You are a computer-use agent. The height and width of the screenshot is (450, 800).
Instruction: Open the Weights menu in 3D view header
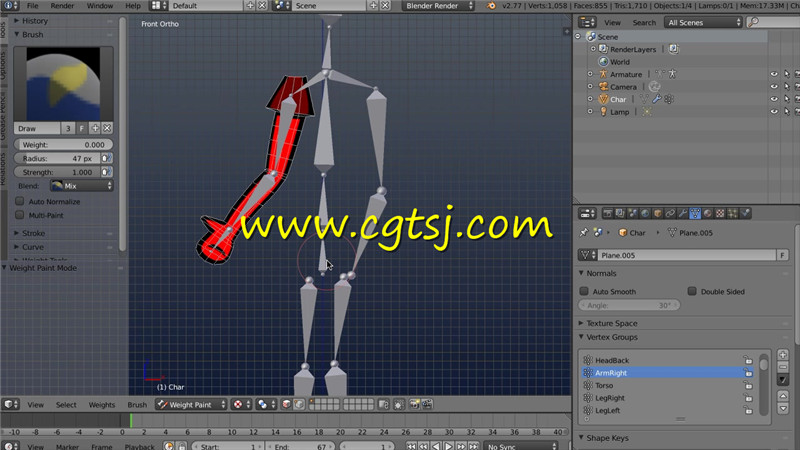pos(102,405)
